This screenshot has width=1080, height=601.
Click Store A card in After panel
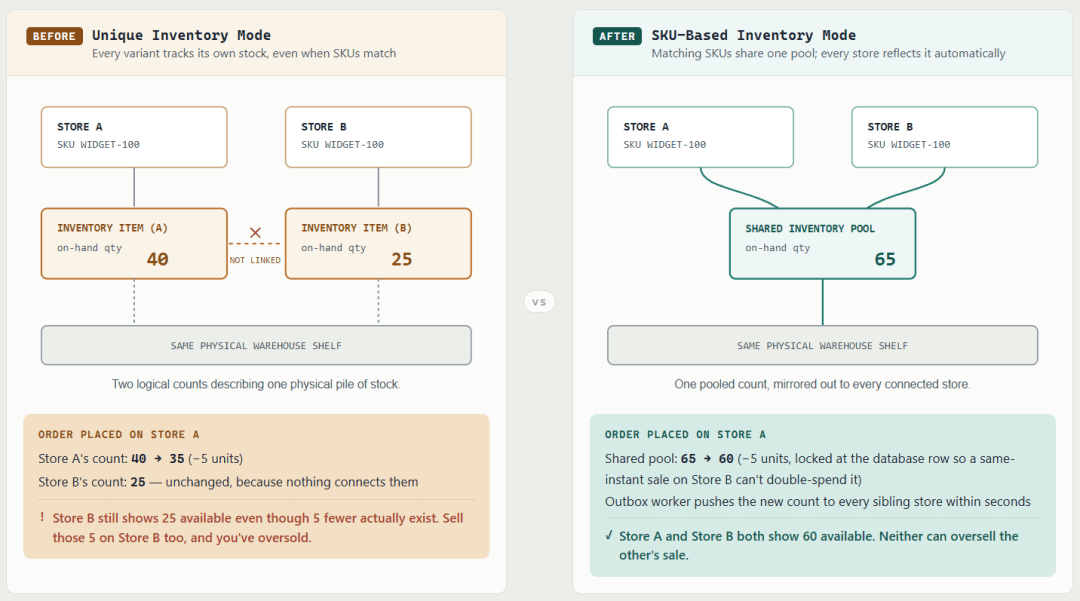[700, 137]
